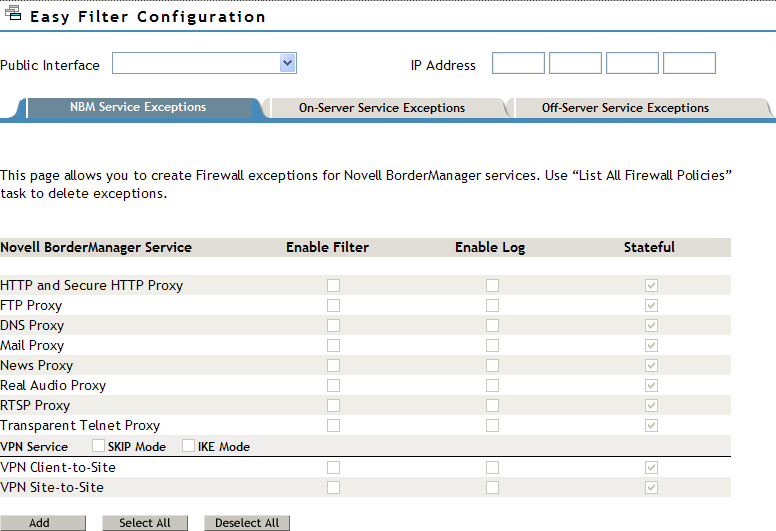This screenshot has width=776, height=531.
Task: Toggle Stateful checkbox for News Proxy
Action: pos(651,365)
